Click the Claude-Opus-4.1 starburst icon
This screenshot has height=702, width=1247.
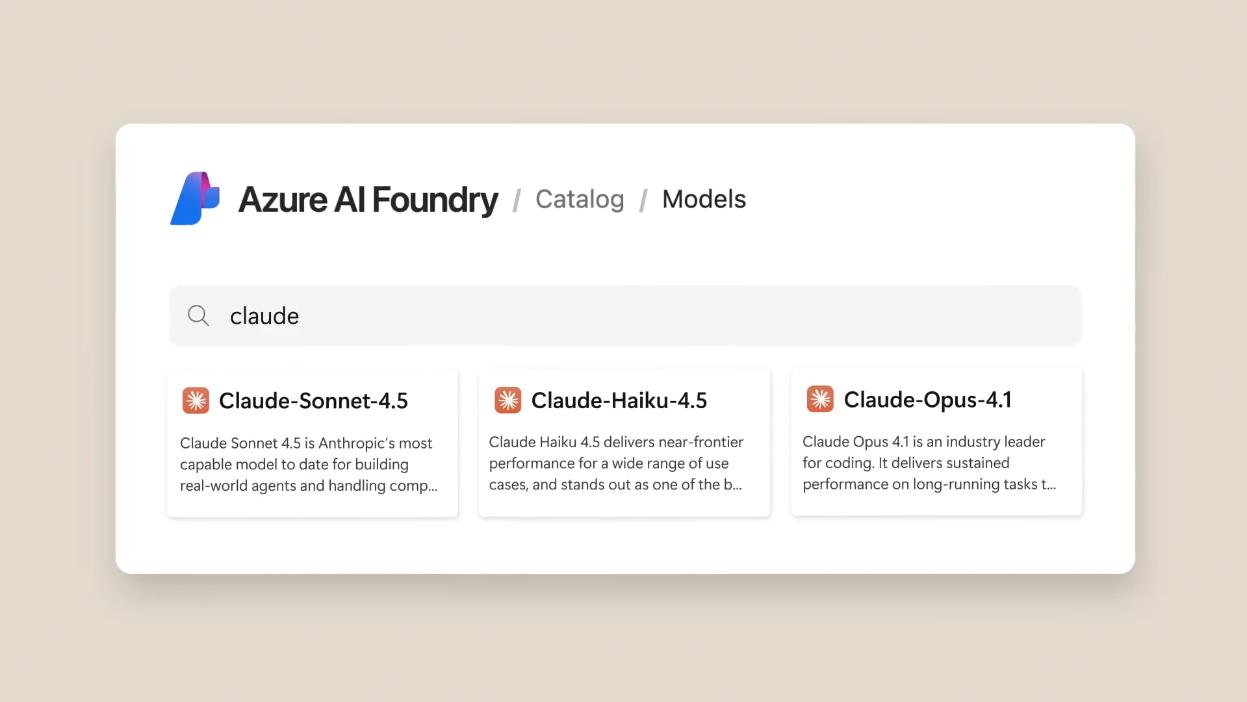point(820,400)
